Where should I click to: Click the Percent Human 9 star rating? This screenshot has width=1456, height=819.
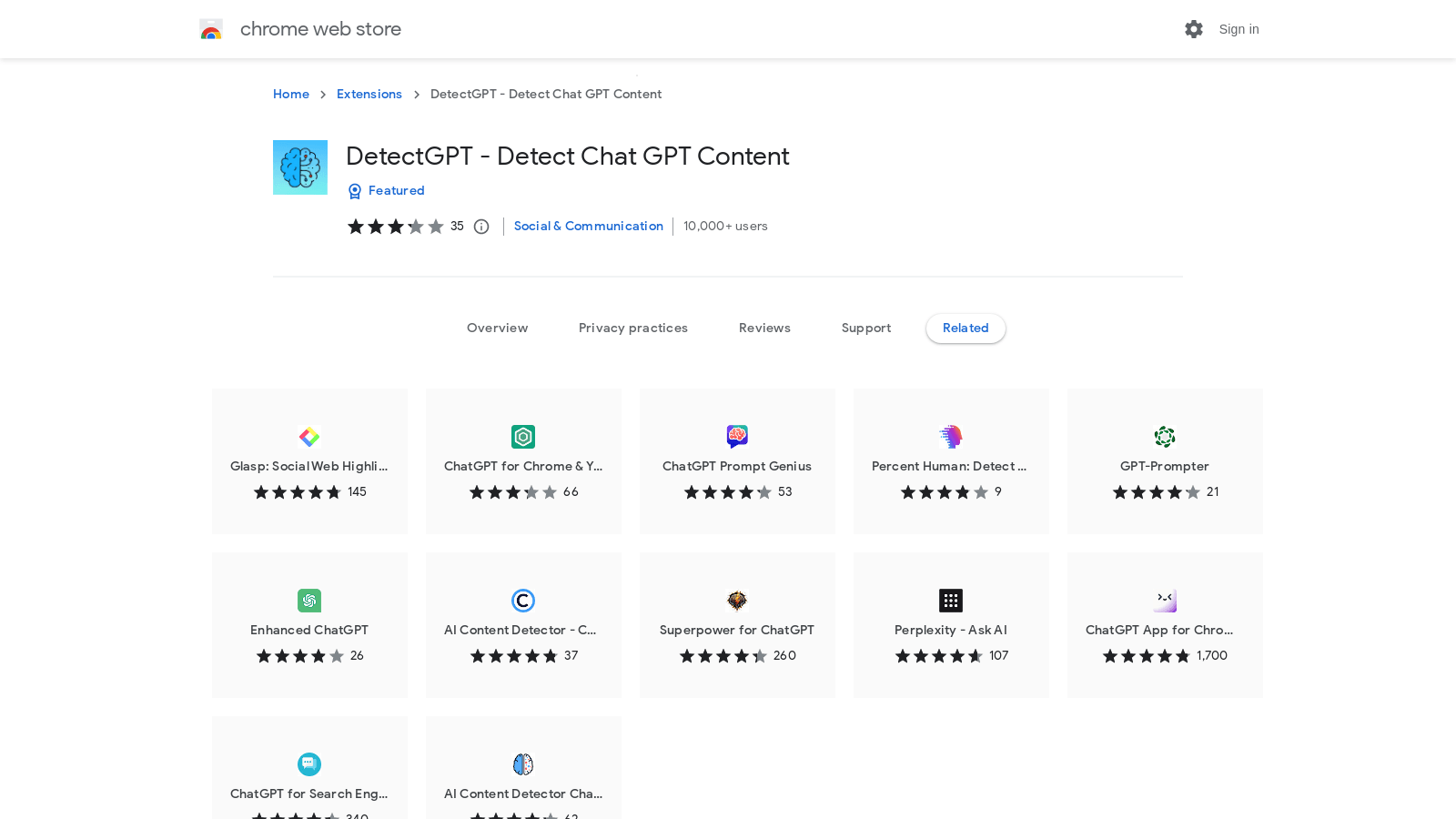945,492
